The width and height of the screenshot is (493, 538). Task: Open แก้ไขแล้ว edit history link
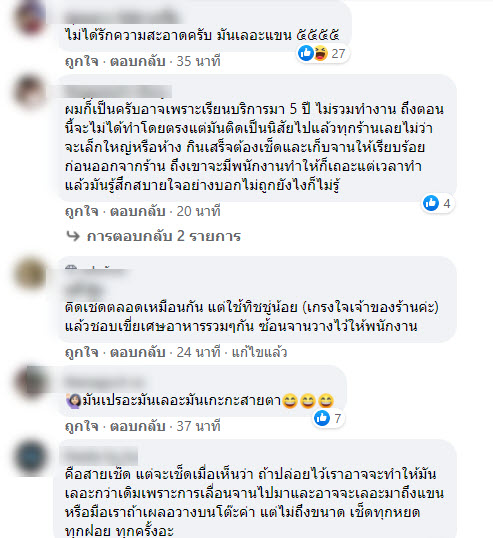point(259,352)
